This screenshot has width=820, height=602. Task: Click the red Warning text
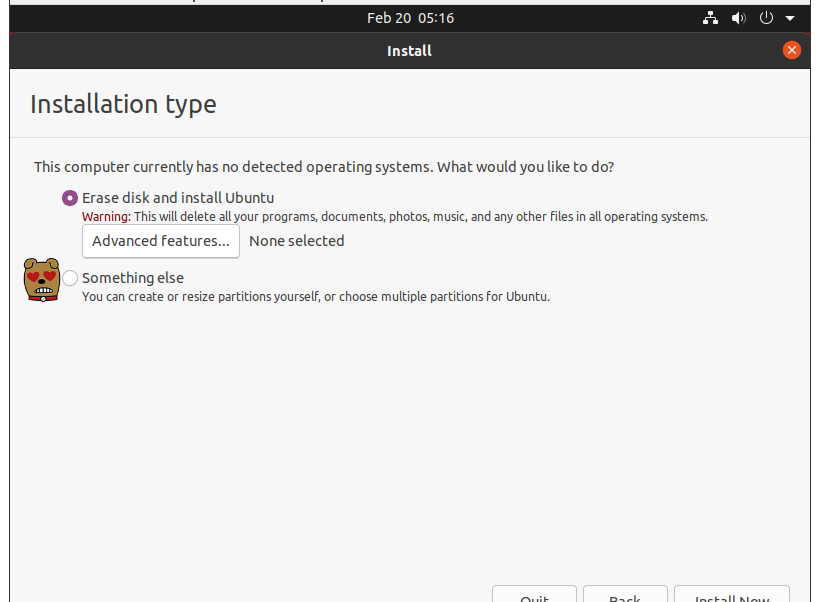point(106,217)
